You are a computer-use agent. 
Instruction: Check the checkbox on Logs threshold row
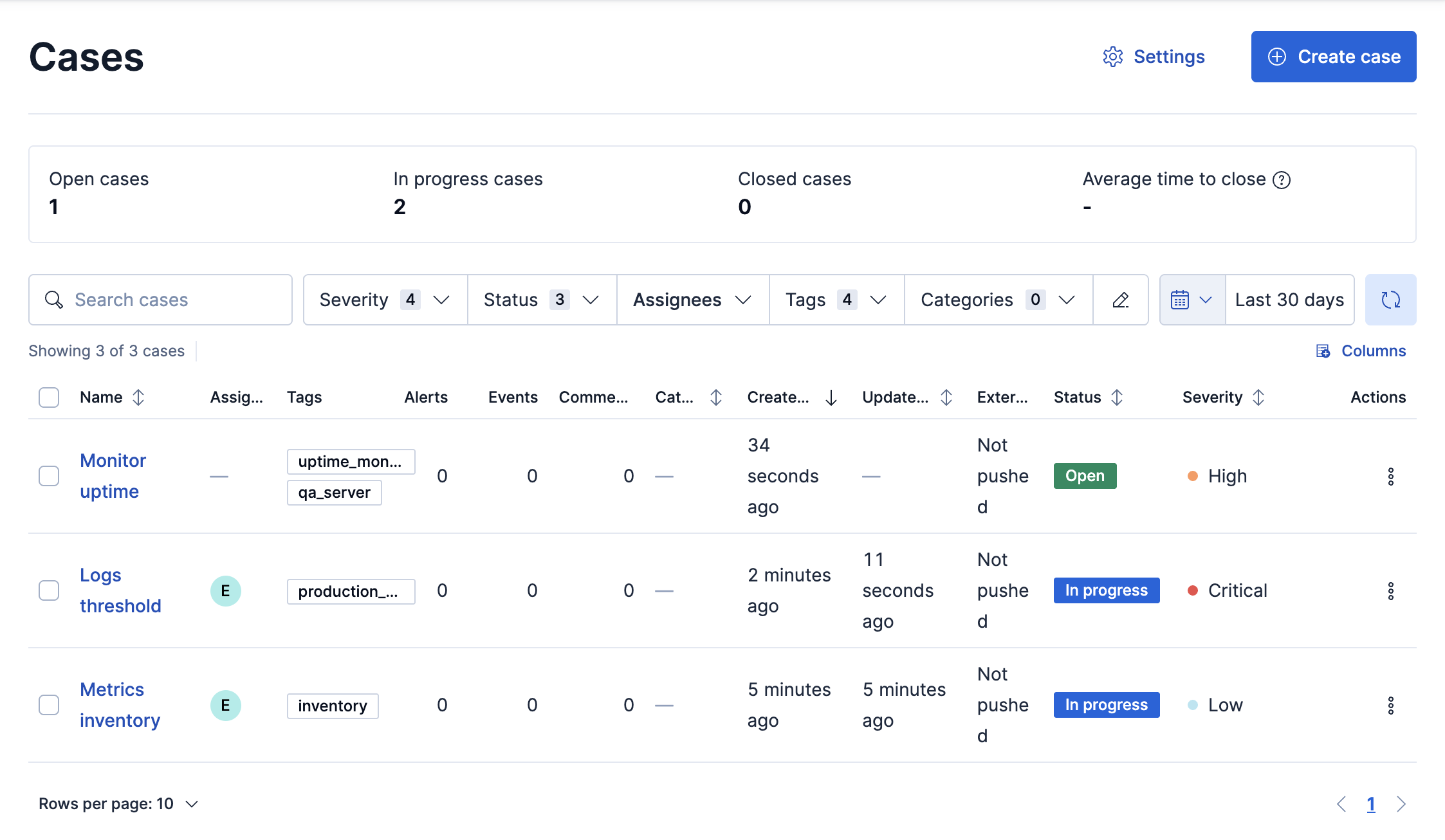(x=49, y=590)
